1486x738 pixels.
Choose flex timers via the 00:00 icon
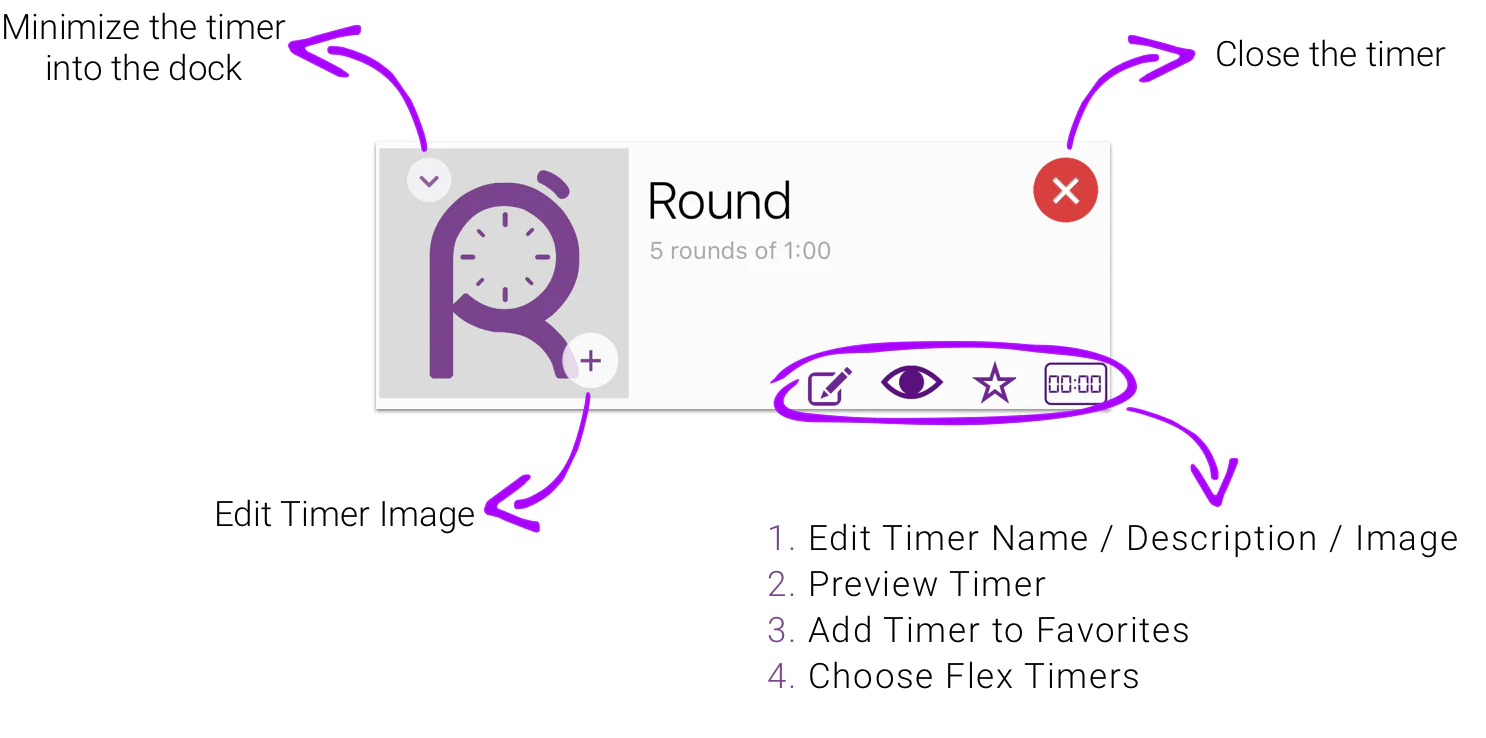(1075, 384)
